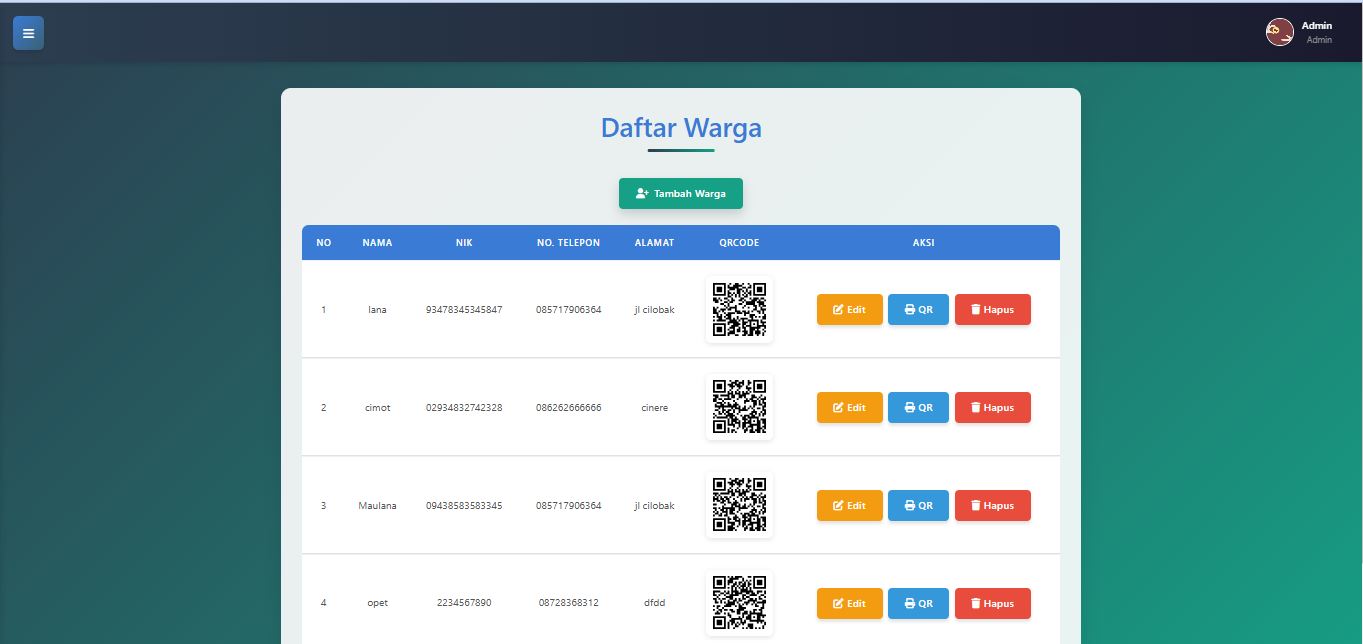Click the NAMA column header

(377, 243)
